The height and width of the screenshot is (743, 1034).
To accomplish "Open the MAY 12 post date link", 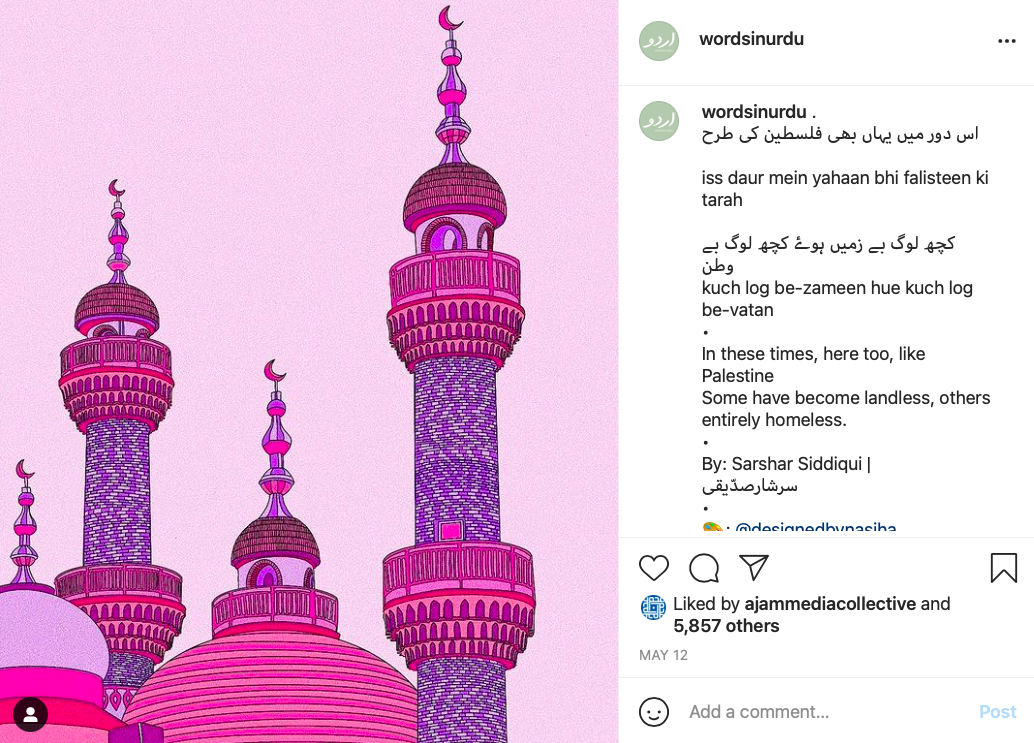I will 663,655.
